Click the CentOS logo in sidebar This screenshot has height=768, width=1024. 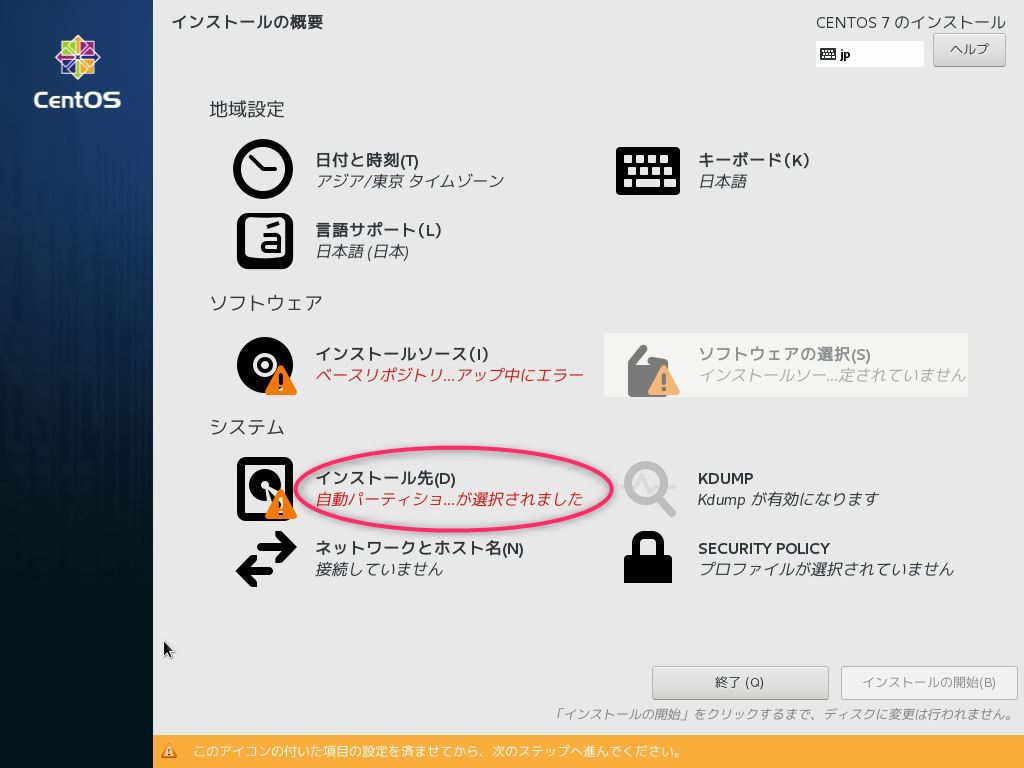click(x=77, y=72)
